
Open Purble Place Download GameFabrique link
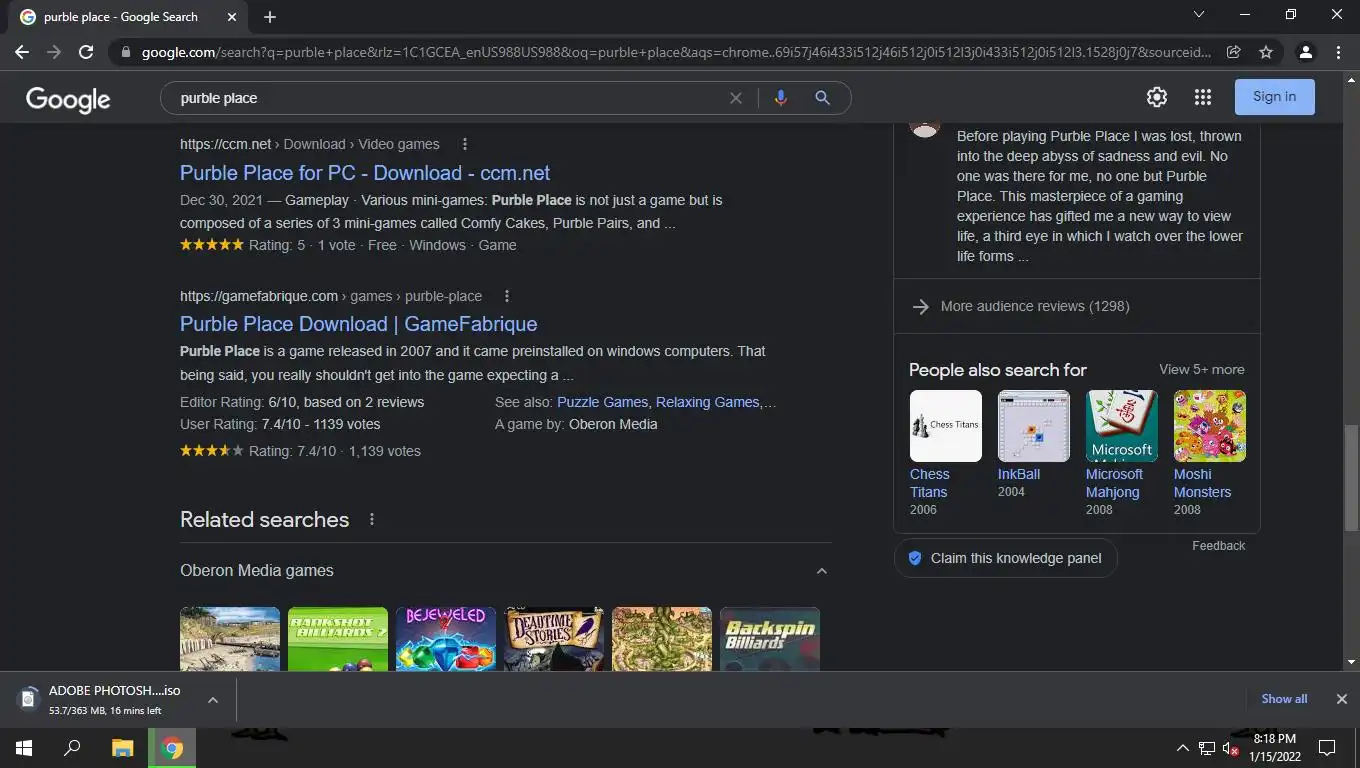(x=359, y=324)
